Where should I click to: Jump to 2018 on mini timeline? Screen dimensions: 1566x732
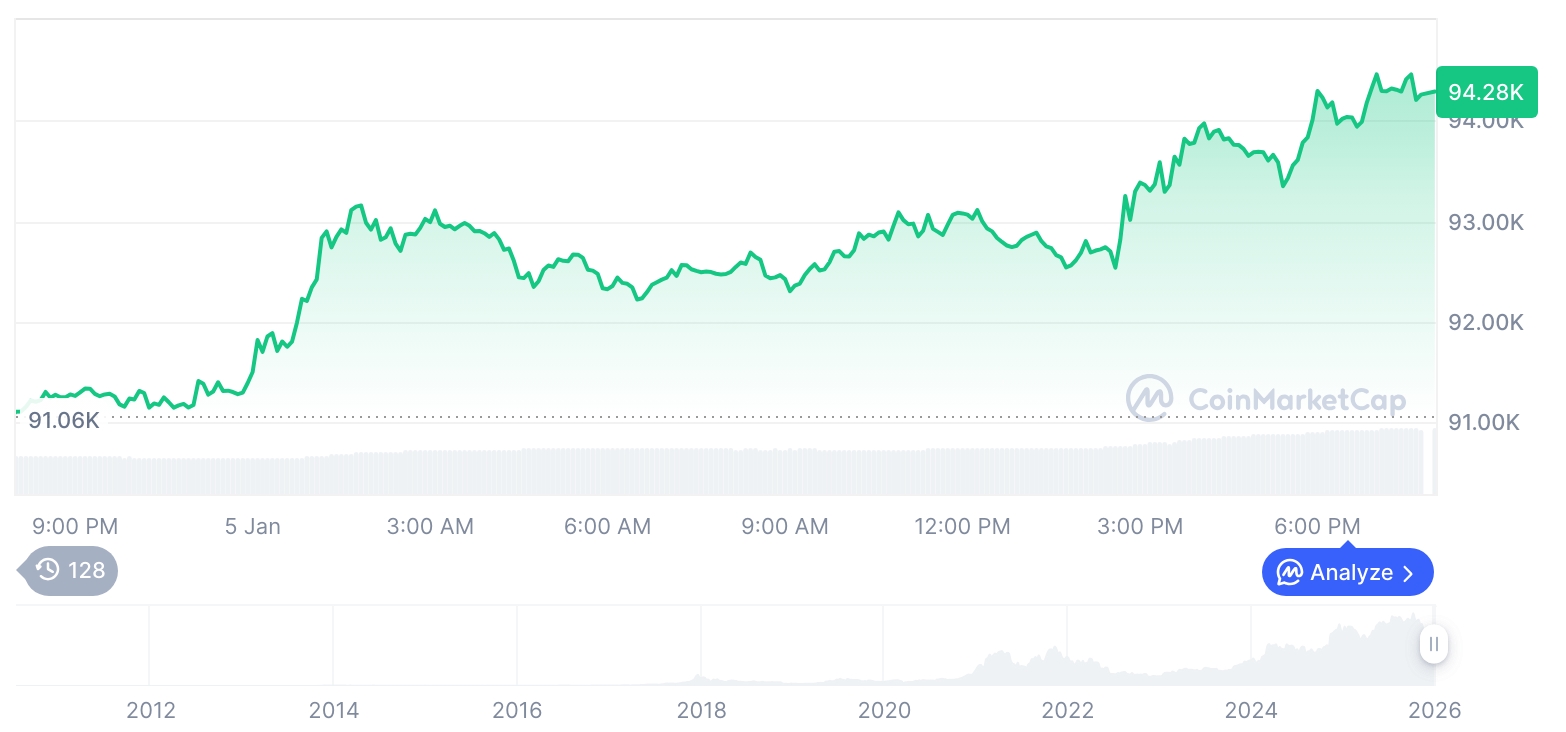click(701, 710)
